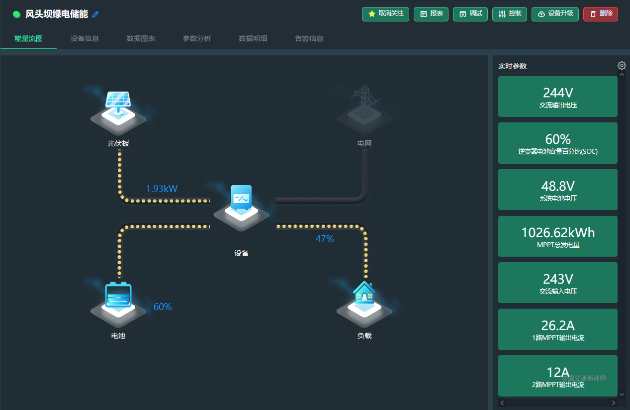Switch to the 参数分析 parameter analysis tab

(197, 38)
